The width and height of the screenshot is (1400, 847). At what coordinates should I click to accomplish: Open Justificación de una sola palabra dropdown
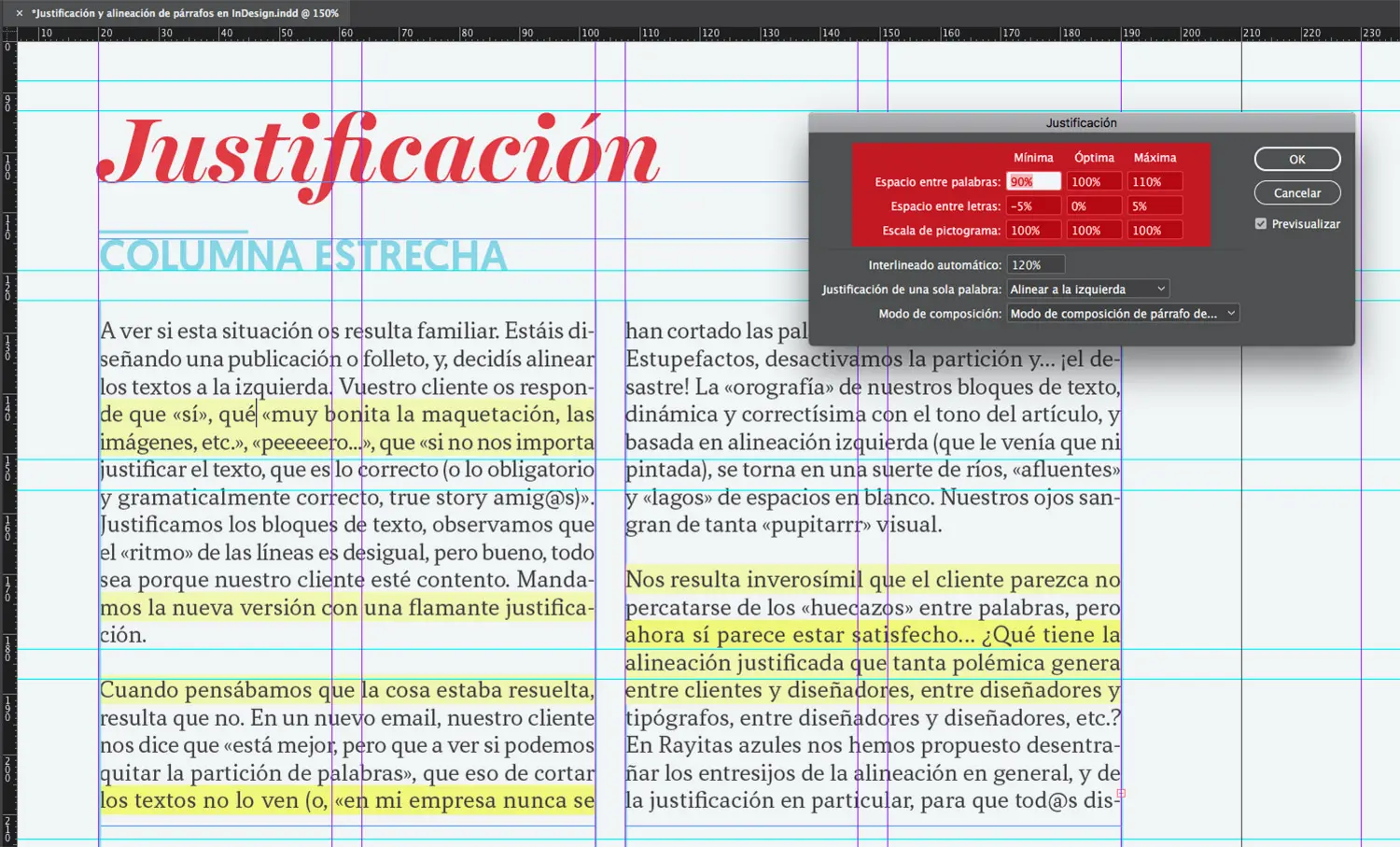(1088, 289)
